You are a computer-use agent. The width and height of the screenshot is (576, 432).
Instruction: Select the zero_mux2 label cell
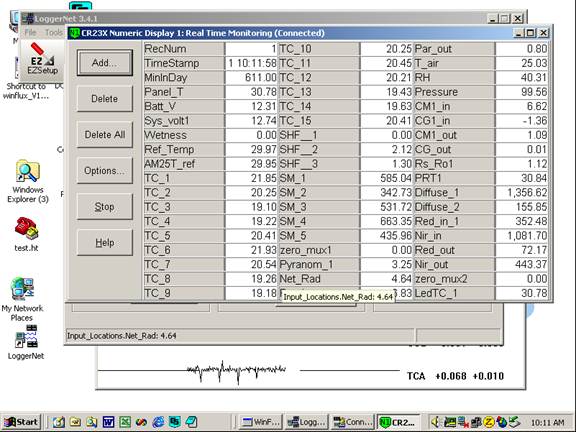pyautogui.click(x=454, y=279)
